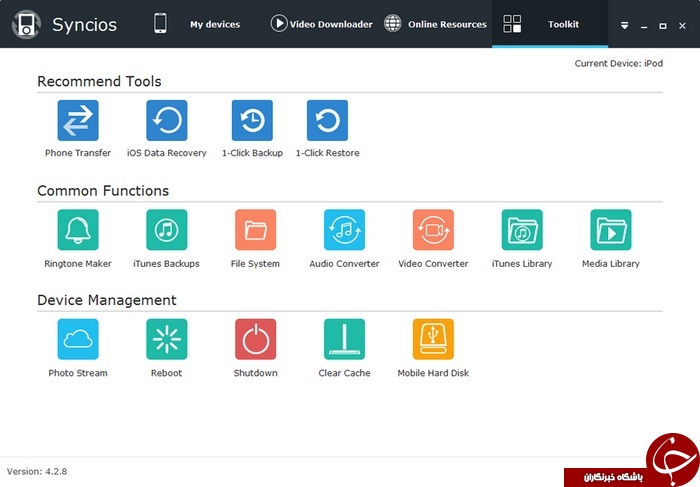
Task: Open the title bar dropdown menu arrow
Action: click(625, 26)
